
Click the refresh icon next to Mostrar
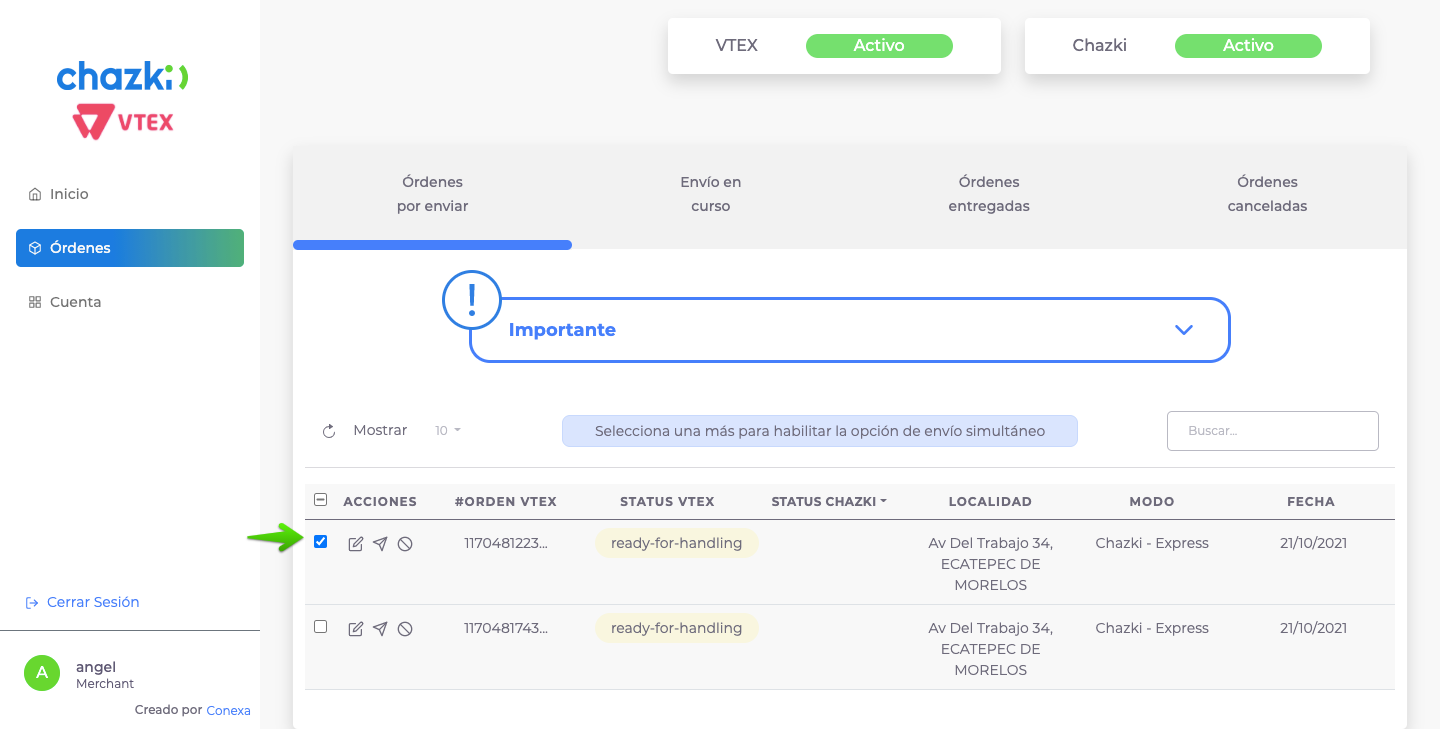[x=329, y=431]
